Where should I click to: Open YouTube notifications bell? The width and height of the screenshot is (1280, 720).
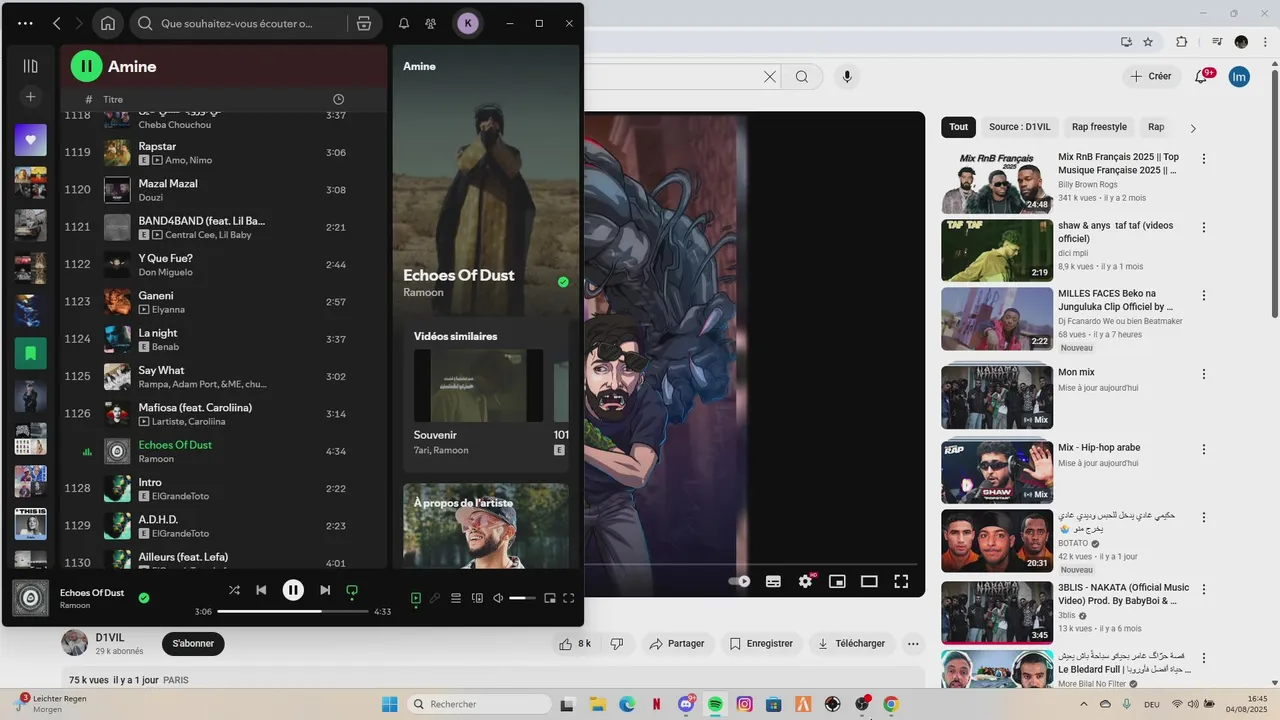click(x=1202, y=77)
